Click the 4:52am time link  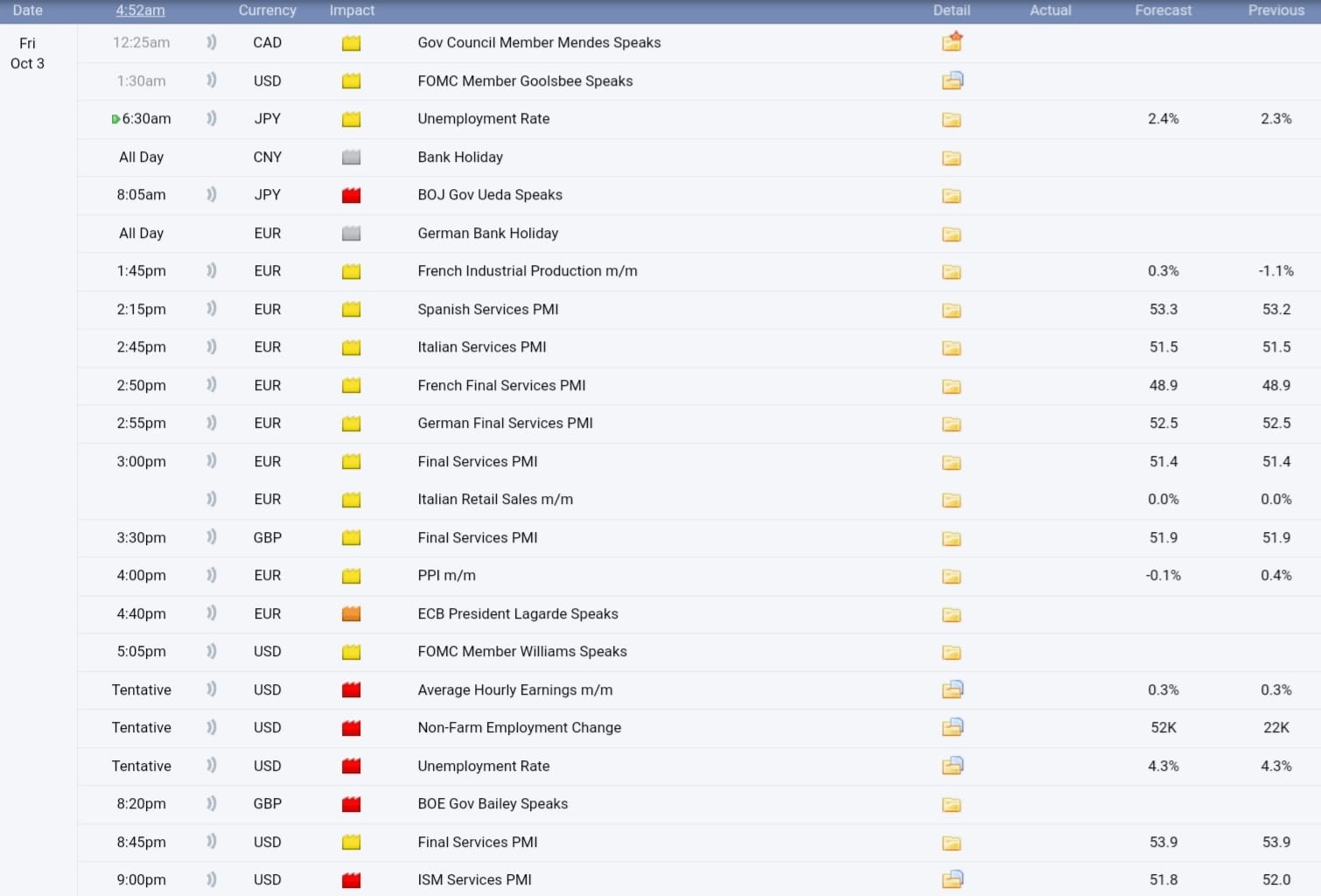click(140, 10)
